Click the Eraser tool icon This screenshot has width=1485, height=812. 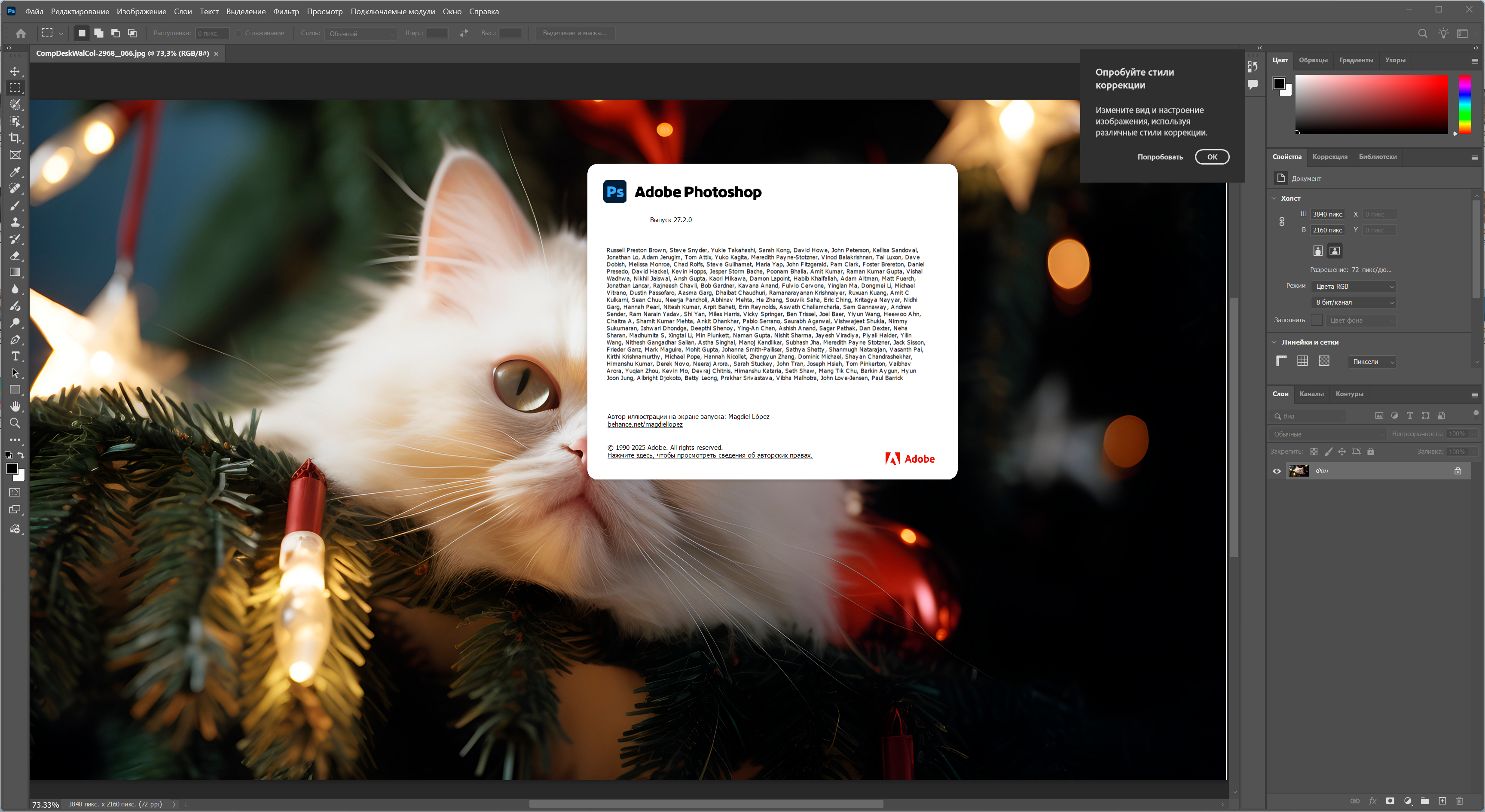tap(15, 256)
